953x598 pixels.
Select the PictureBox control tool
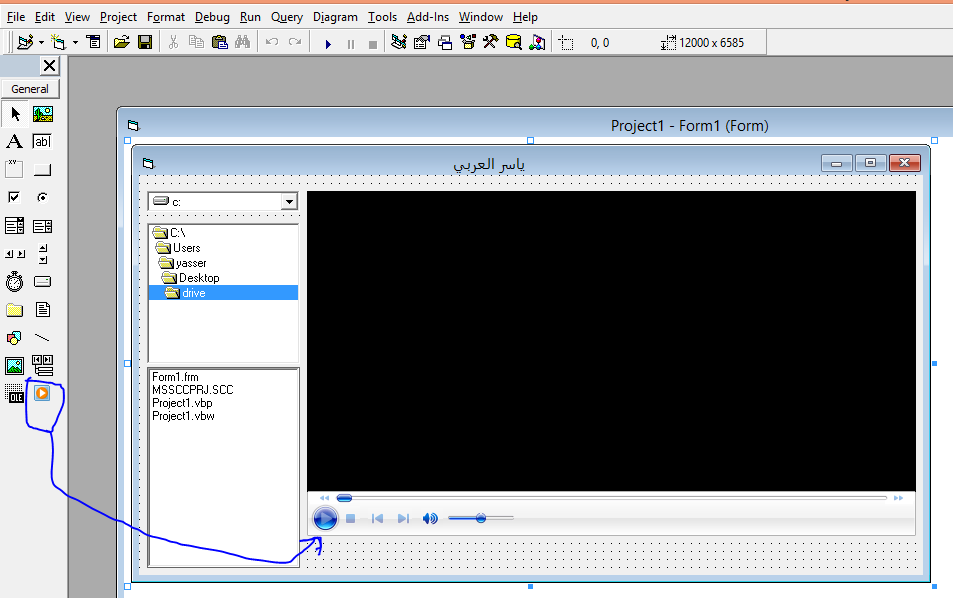coord(43,114)
